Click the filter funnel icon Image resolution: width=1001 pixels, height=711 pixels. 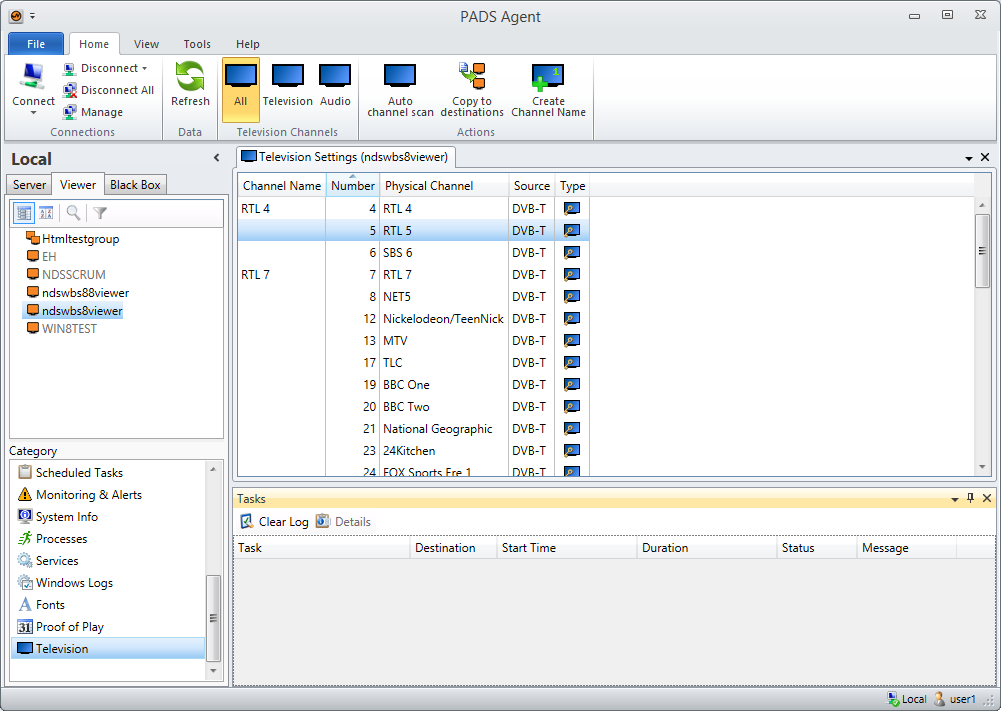tap(100, 213)
